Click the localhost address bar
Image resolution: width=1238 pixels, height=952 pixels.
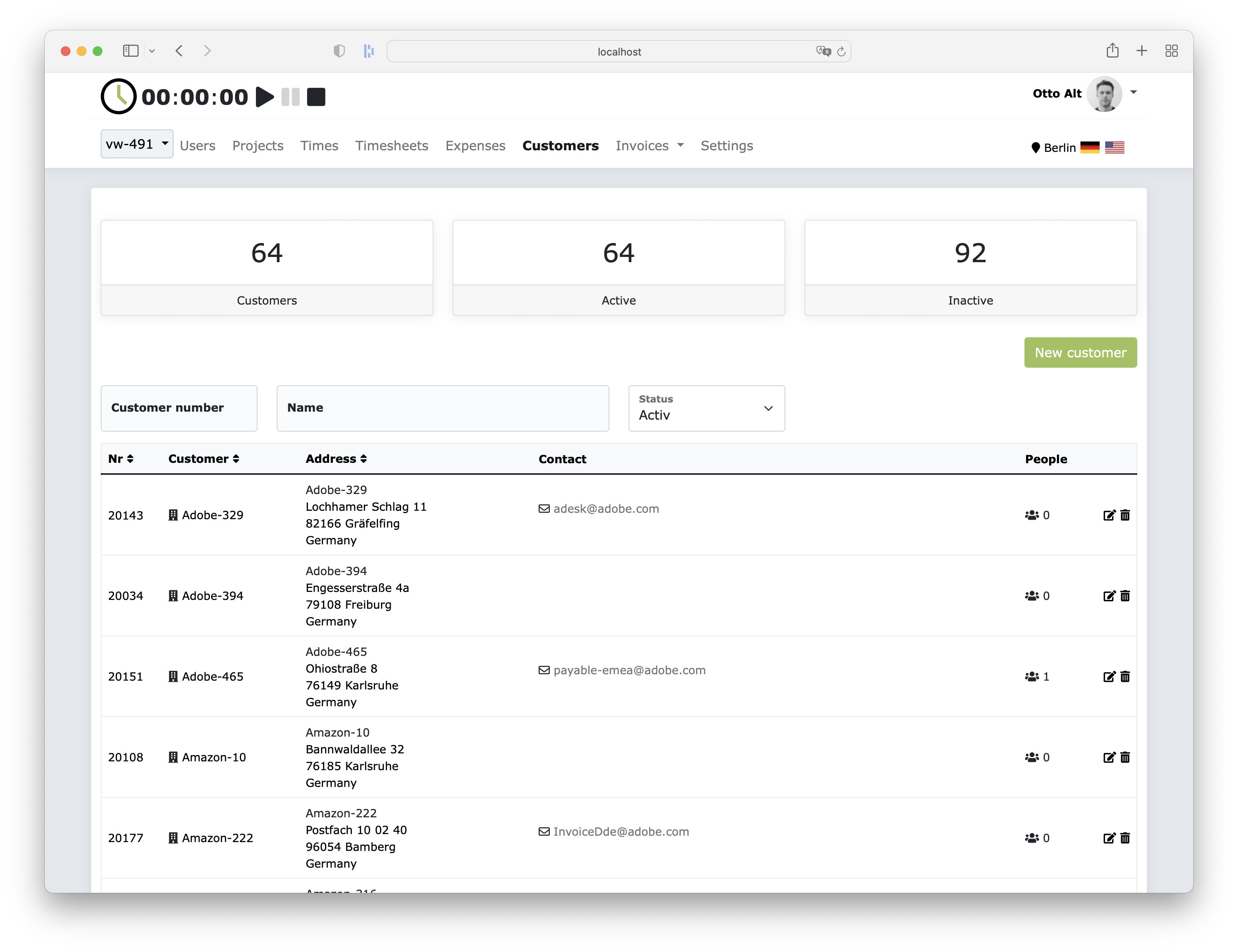pos(619,52)
